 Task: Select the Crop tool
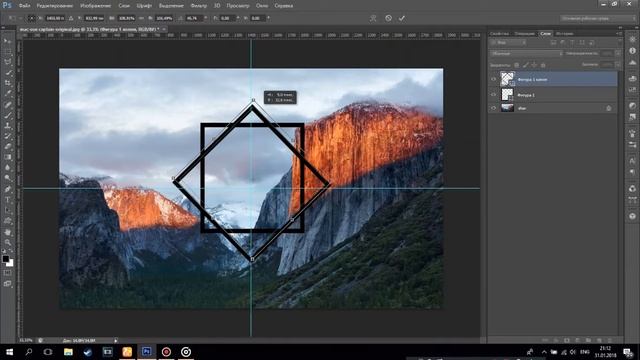[x=7, y=83]
